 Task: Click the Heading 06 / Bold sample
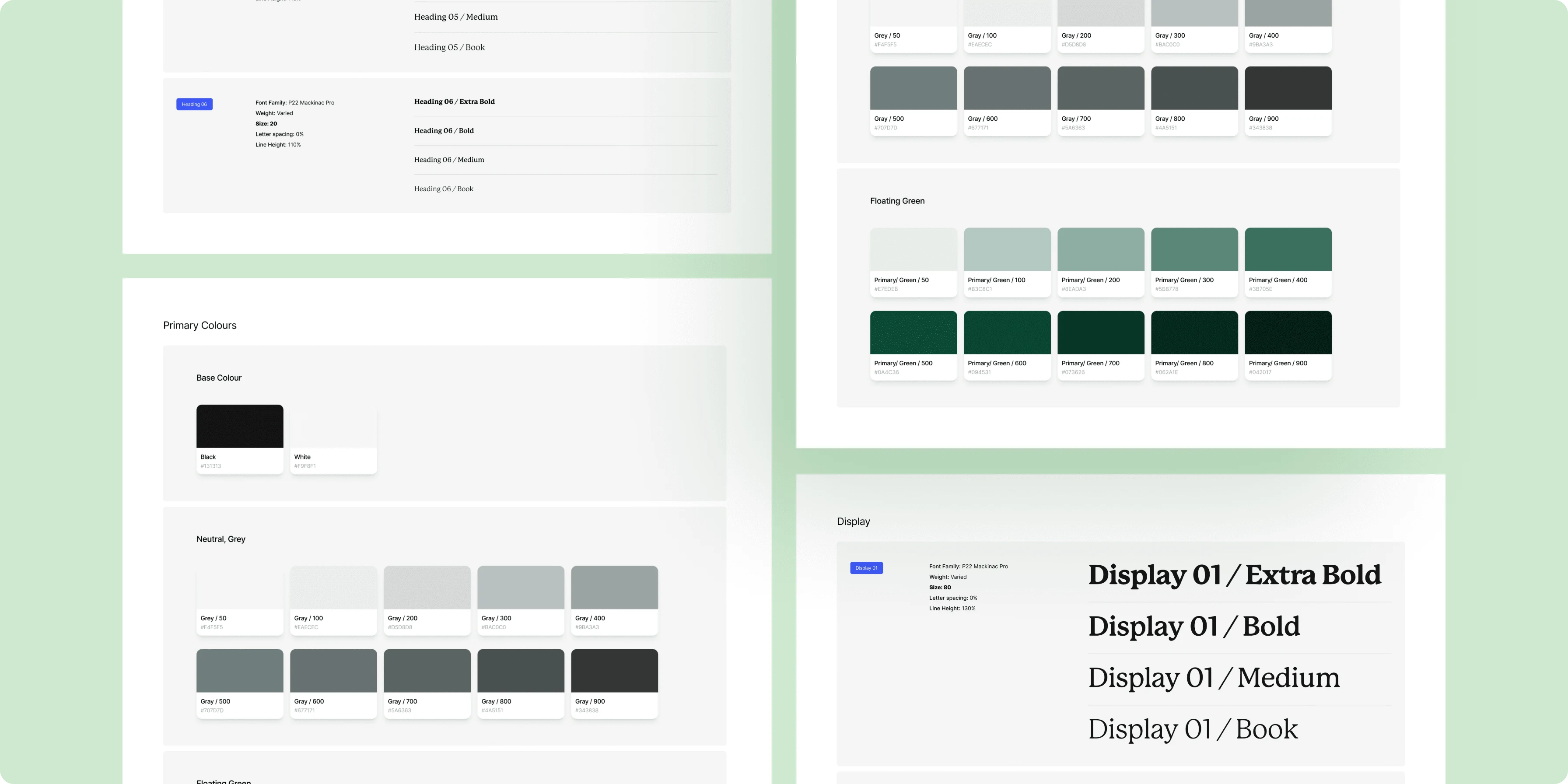(444, 130)
